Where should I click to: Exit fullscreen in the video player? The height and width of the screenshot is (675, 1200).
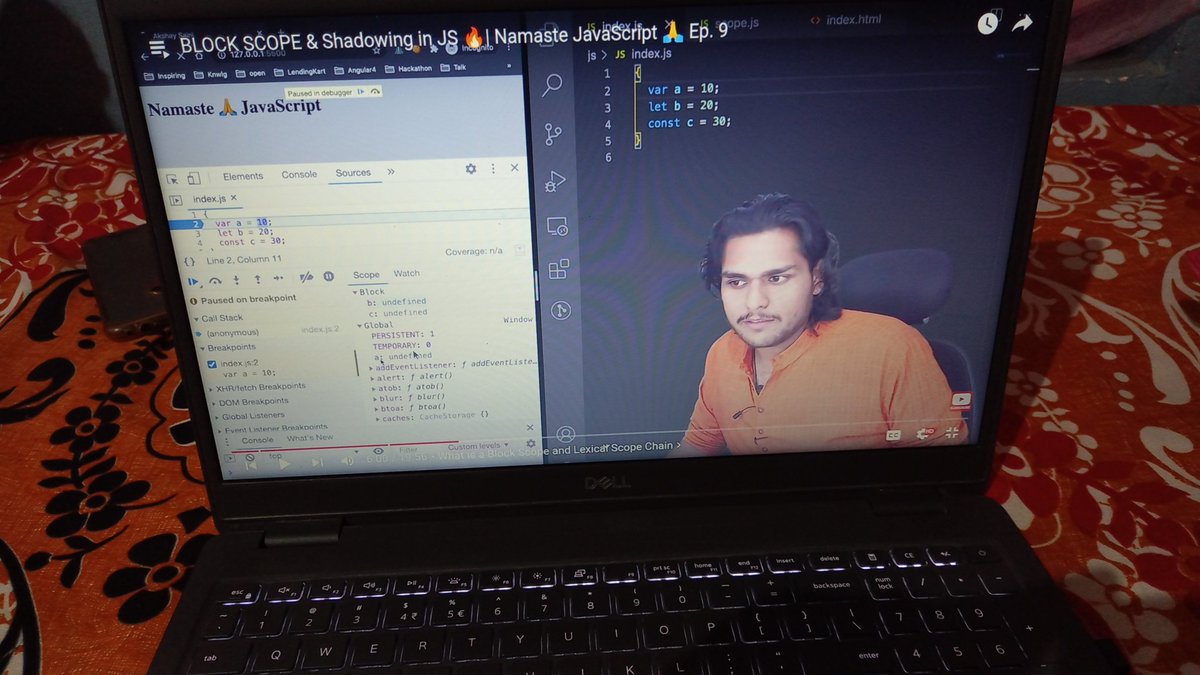[952, 431]
